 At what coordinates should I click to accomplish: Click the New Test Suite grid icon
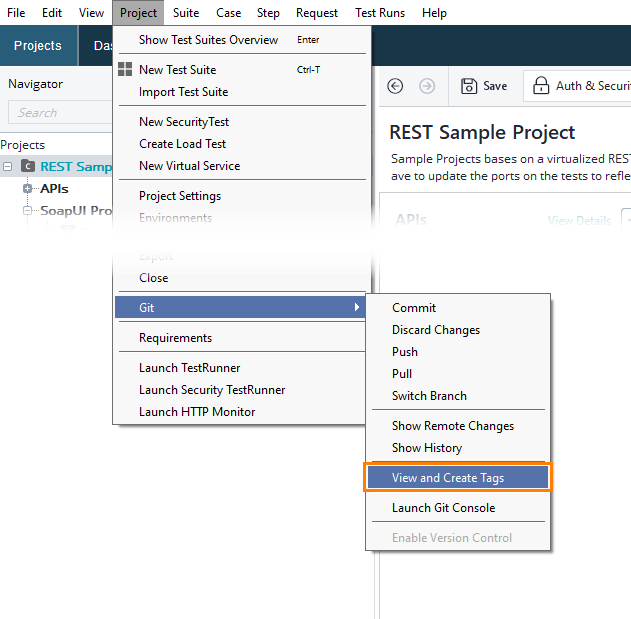125,69
